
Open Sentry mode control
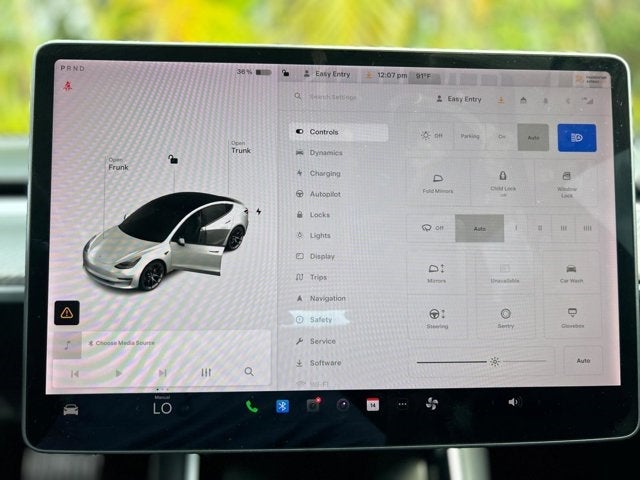coord(505,318)
